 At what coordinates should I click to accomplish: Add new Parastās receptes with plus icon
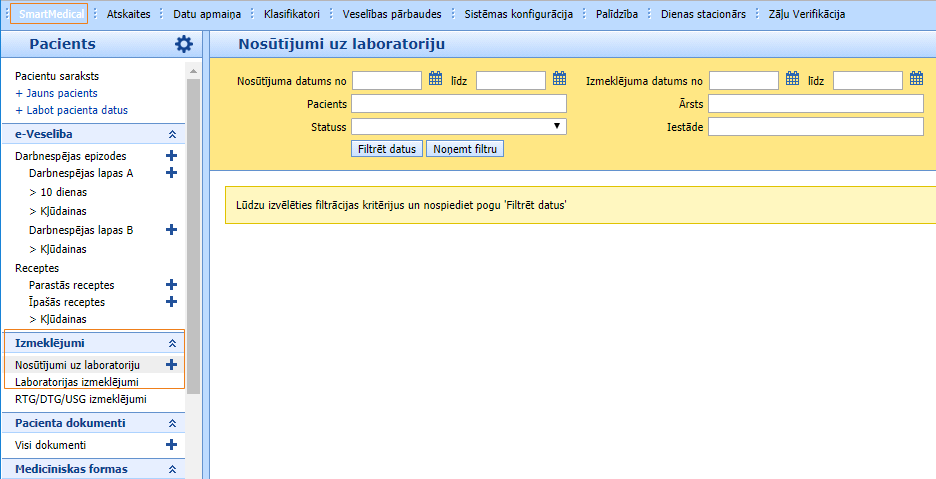(x=171, y=285)
